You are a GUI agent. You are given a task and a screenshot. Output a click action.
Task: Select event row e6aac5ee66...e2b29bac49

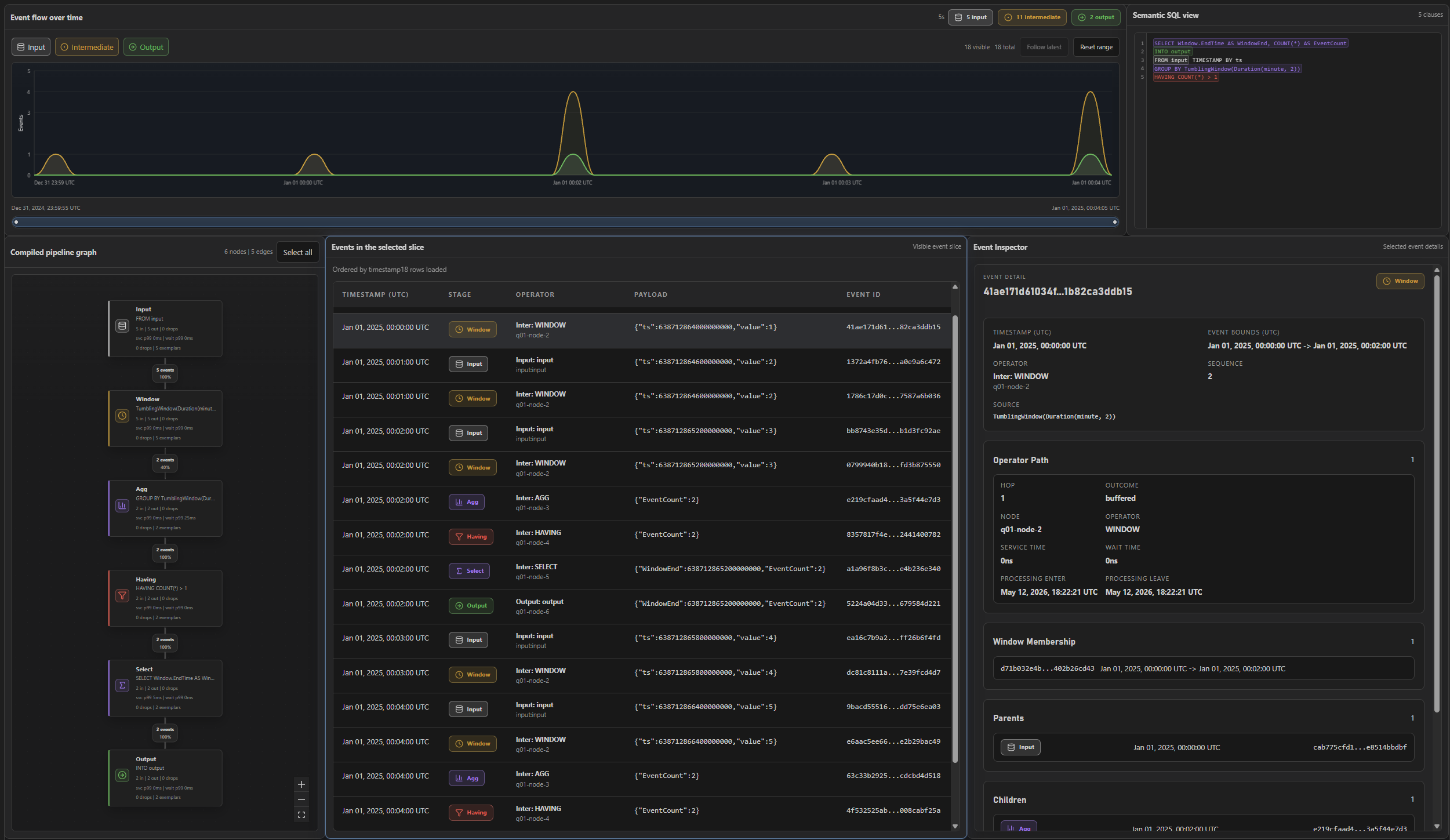click(x=642, y=744)
